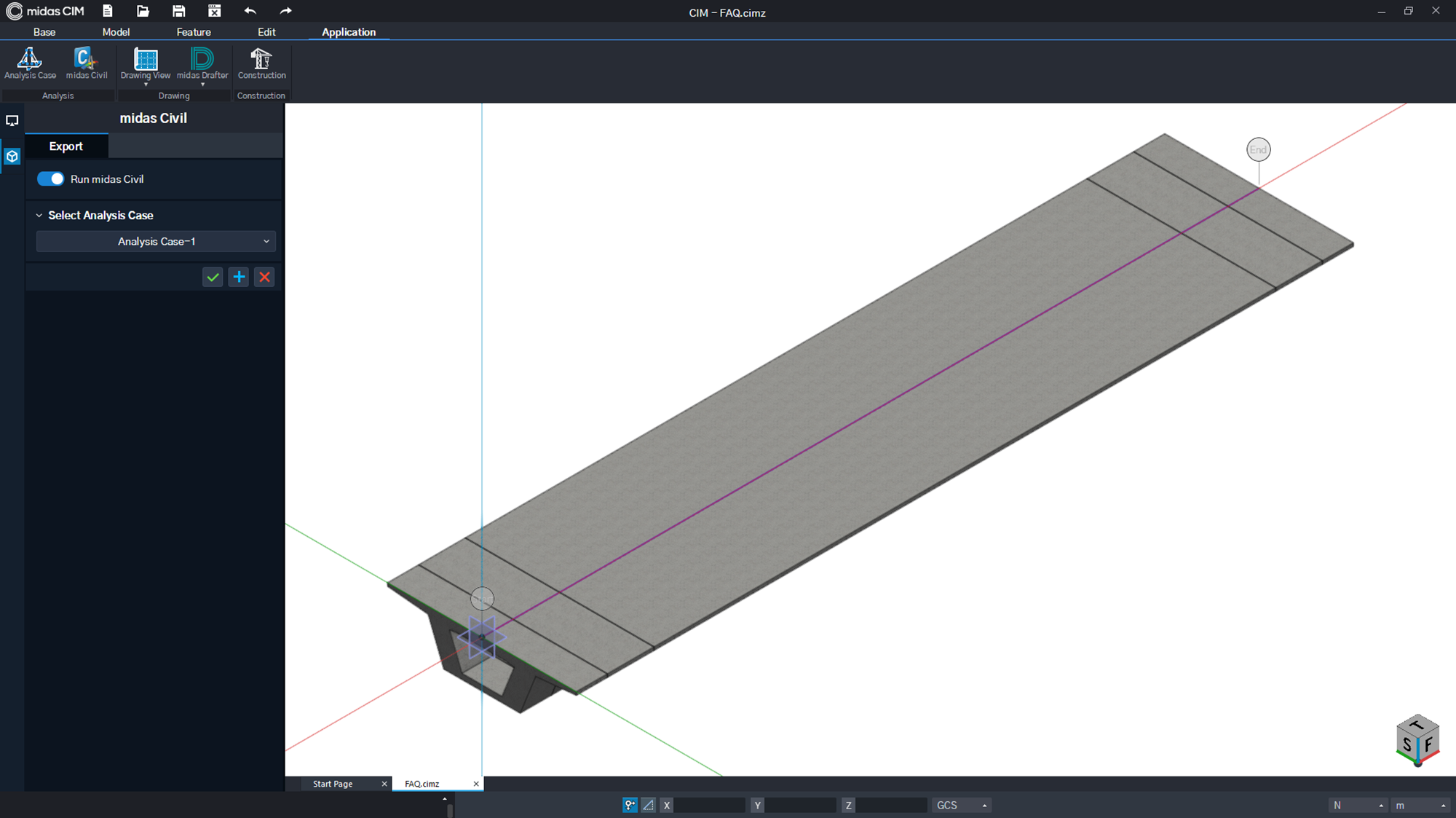Open the model cube sidebar icon
Image resolution: width=1456 pixels, height=818 pixels.
pos(12,156)
